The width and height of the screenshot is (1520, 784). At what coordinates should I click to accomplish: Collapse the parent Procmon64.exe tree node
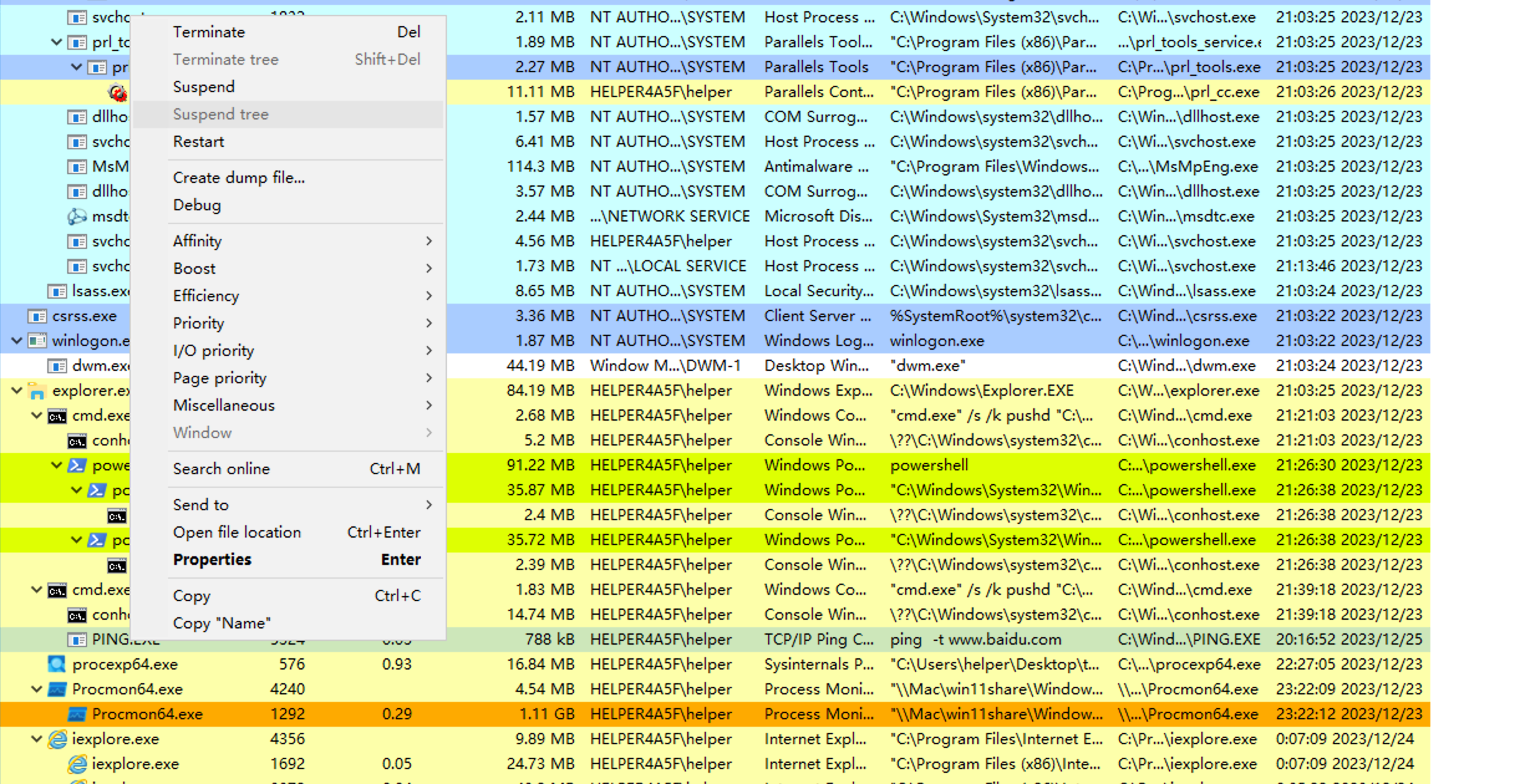point(37,689)
